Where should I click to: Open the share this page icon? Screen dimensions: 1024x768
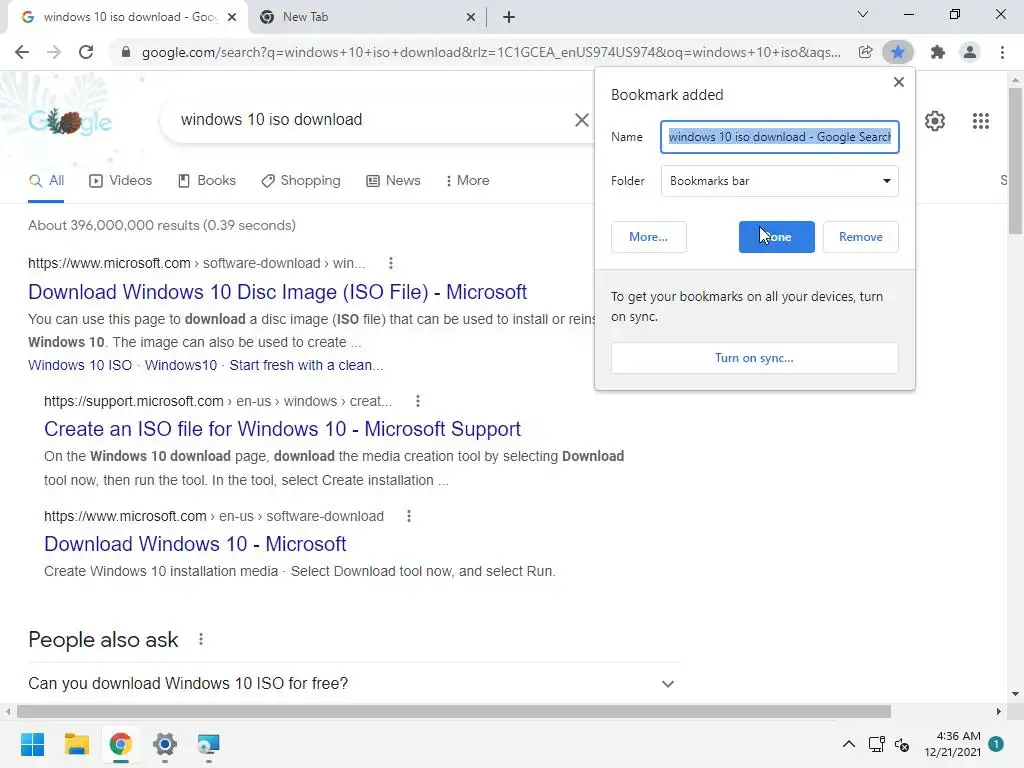pos(865,52)
